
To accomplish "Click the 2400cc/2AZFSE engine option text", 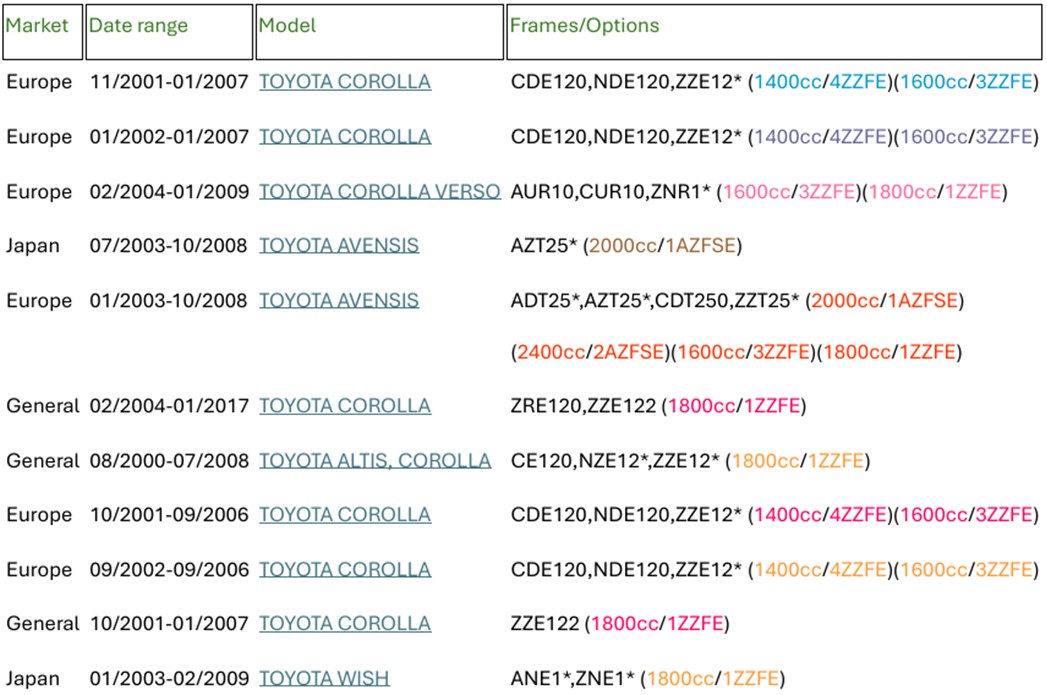I will point(591,352).
